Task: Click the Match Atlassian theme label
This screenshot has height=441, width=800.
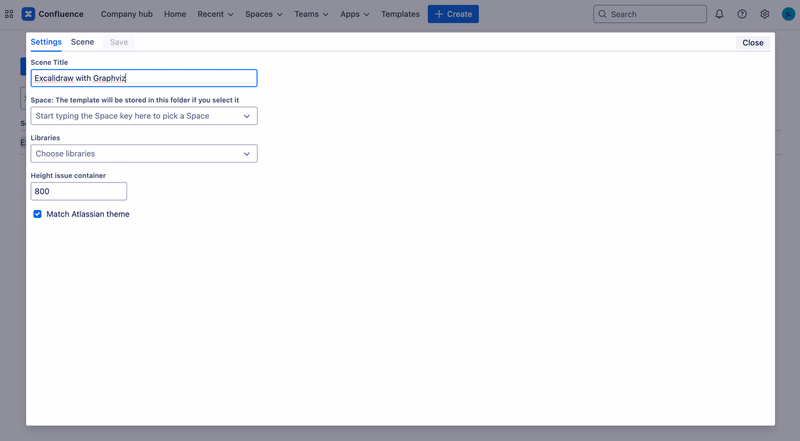Action: 88,214
